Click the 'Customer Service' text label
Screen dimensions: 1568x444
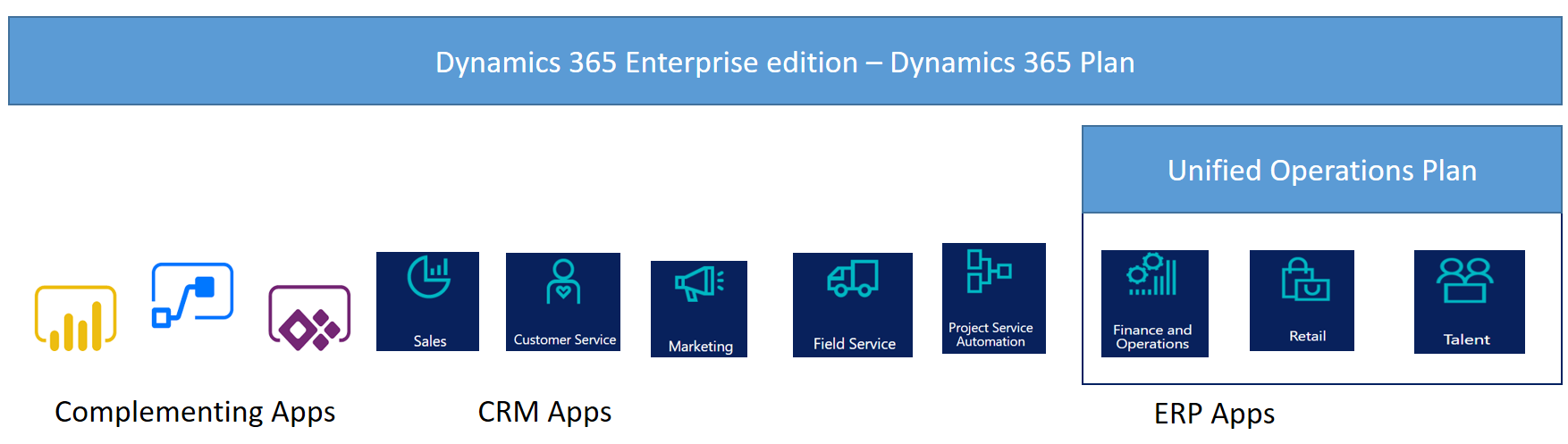click(x=564, y=339)
